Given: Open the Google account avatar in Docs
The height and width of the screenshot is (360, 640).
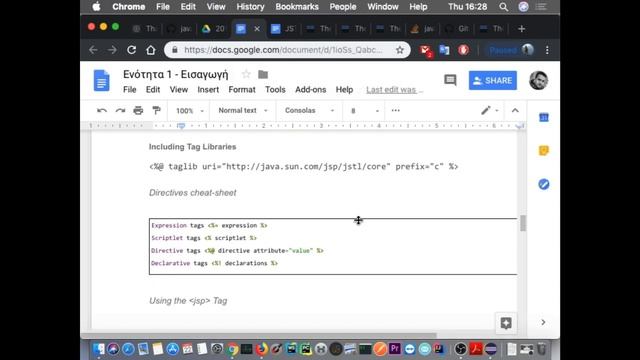Looking at the screenshot, I should click(x=538, y=80).
